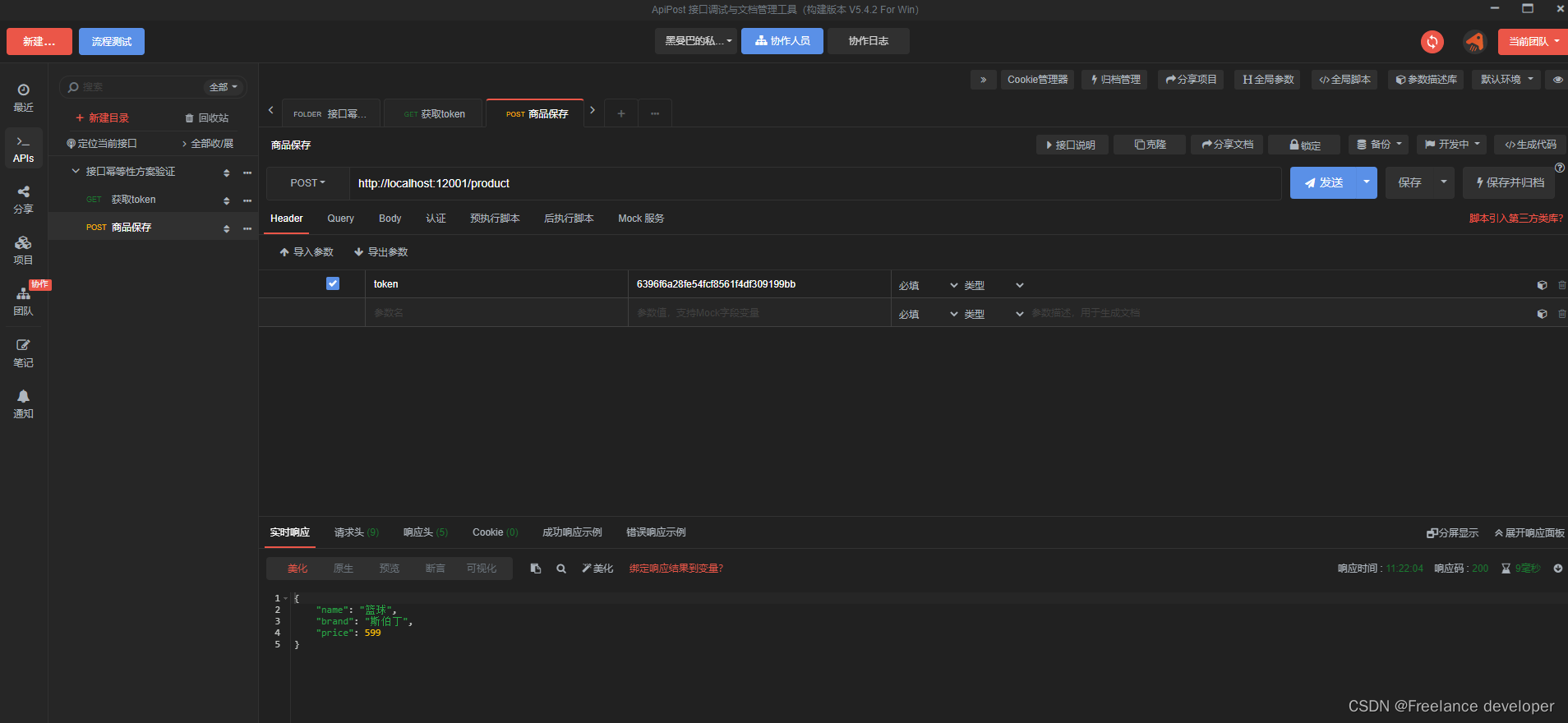Click the 流程测试 button
The height and width of the screenshot is (723, 1568).
(112, 41)
